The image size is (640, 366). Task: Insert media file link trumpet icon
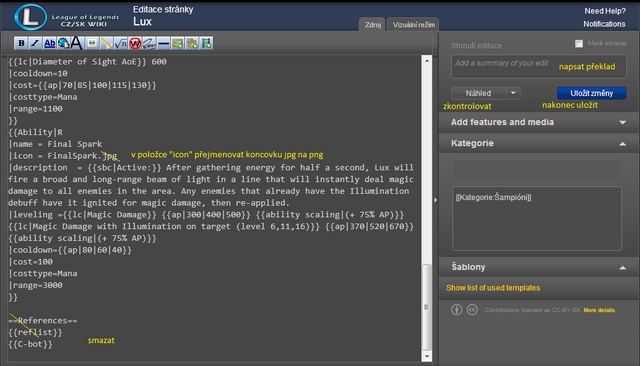pos(106,43)
